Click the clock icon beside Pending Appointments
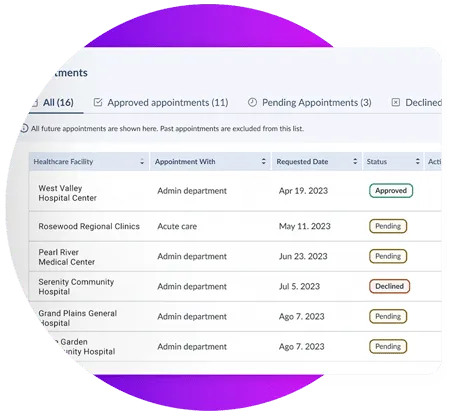This screenshot has height=419, width=466. tap(252, 102)
